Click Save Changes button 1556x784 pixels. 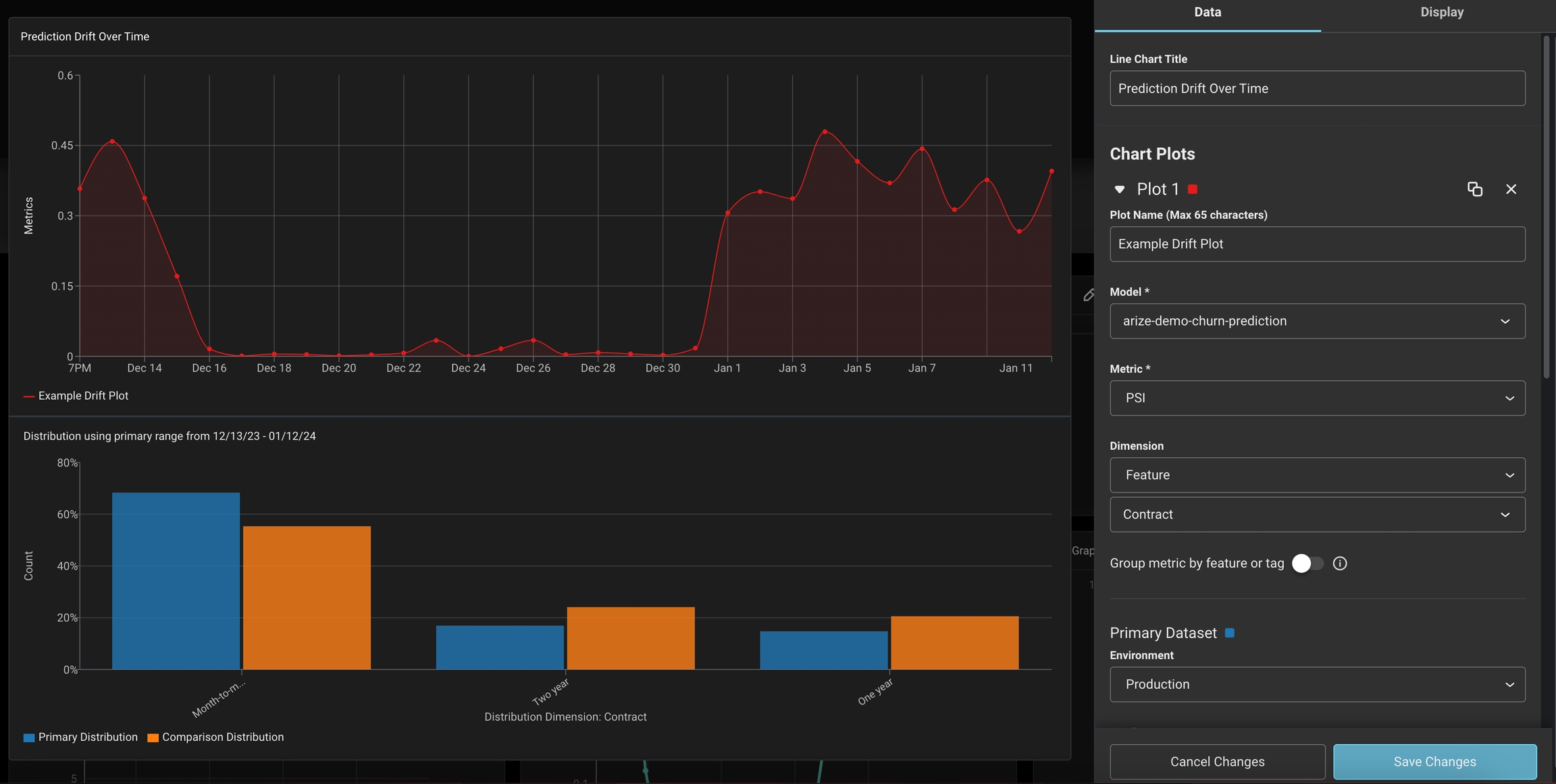pyautogui.click(x=1434, y=762)
